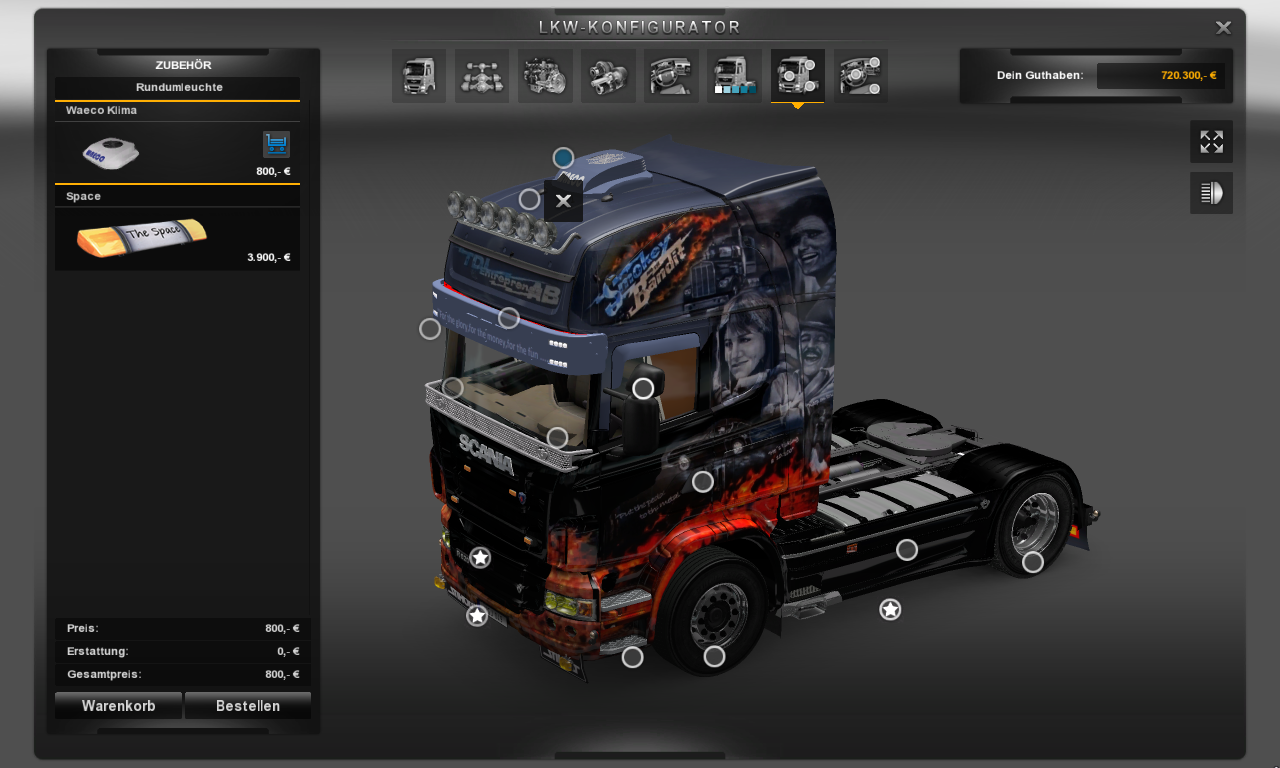
Task: Choose the orange Space beacon thumbnail
Action: (x=142, y=238)
